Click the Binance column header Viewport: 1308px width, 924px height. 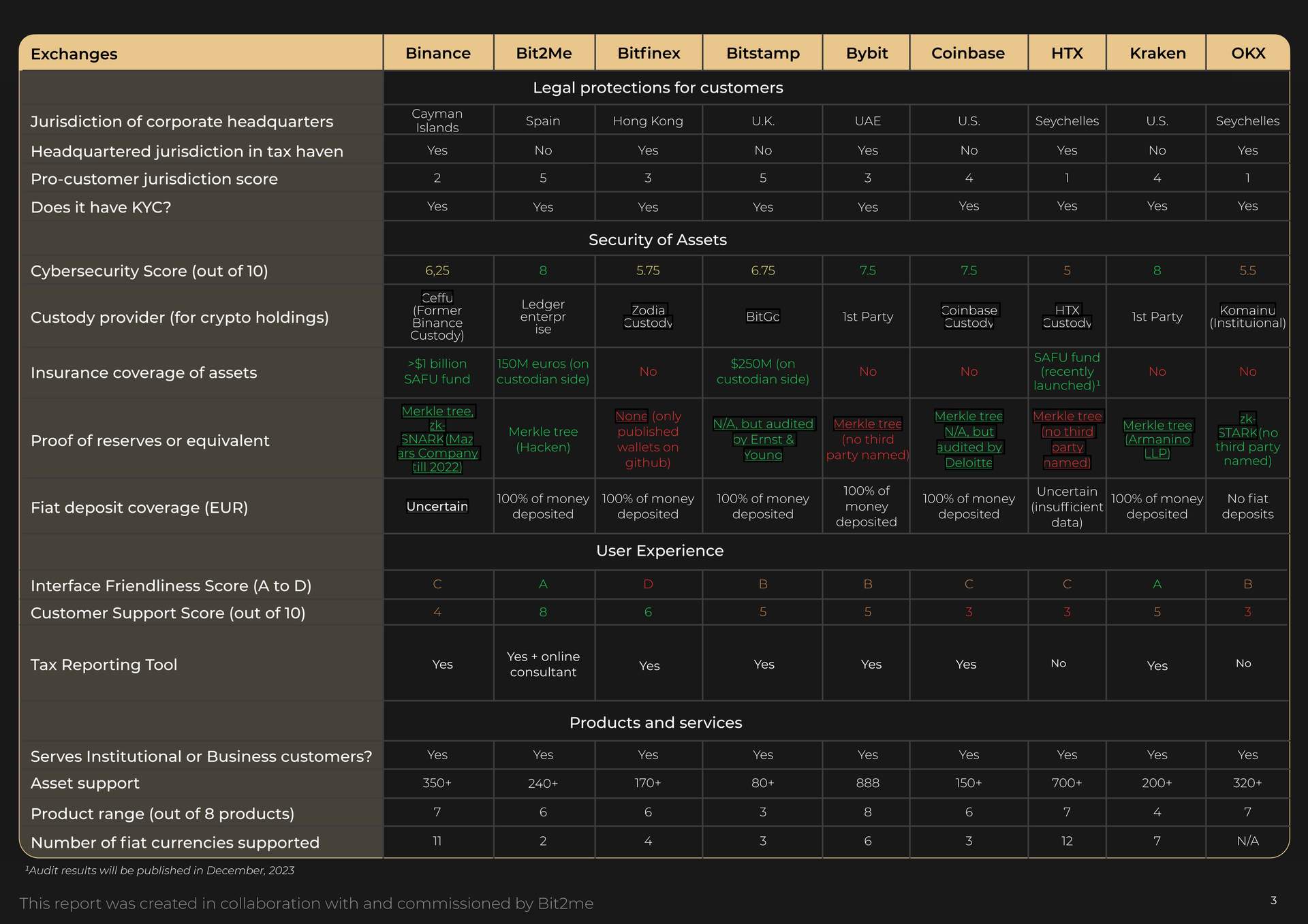(x=438, y=53)
